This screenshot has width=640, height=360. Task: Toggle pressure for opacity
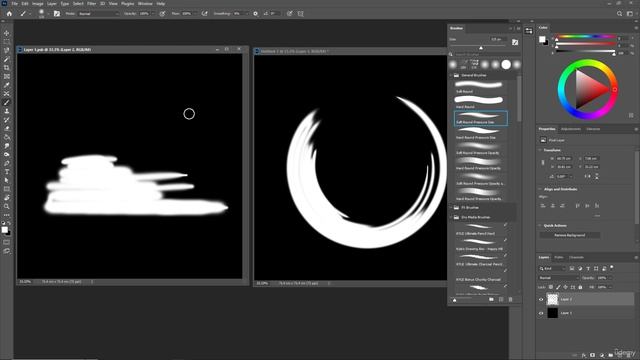coord(162,13)
